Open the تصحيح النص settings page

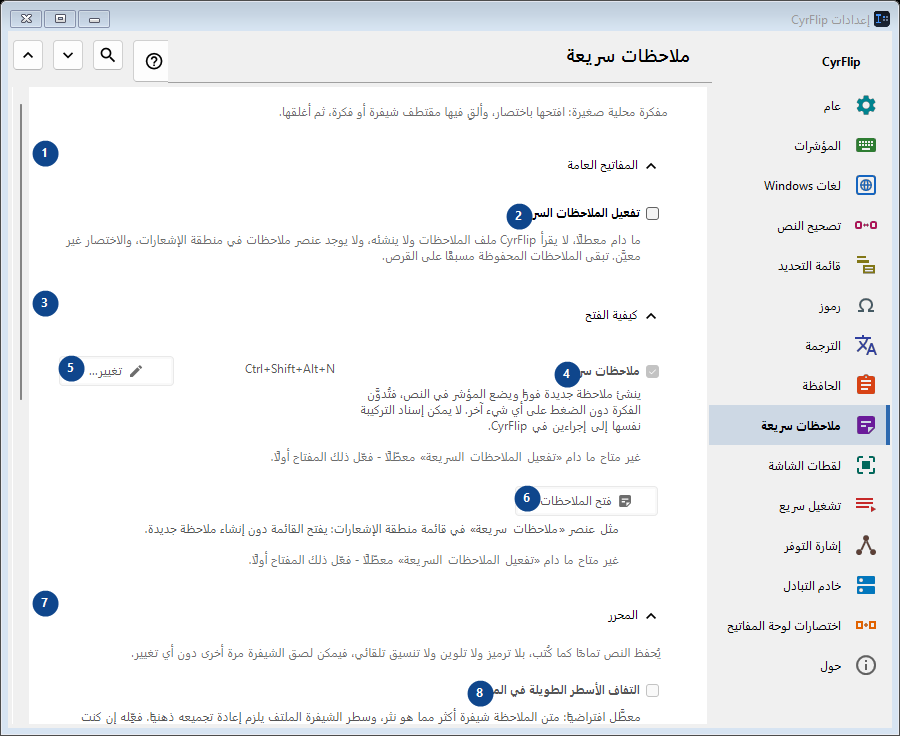pos(799,225)
